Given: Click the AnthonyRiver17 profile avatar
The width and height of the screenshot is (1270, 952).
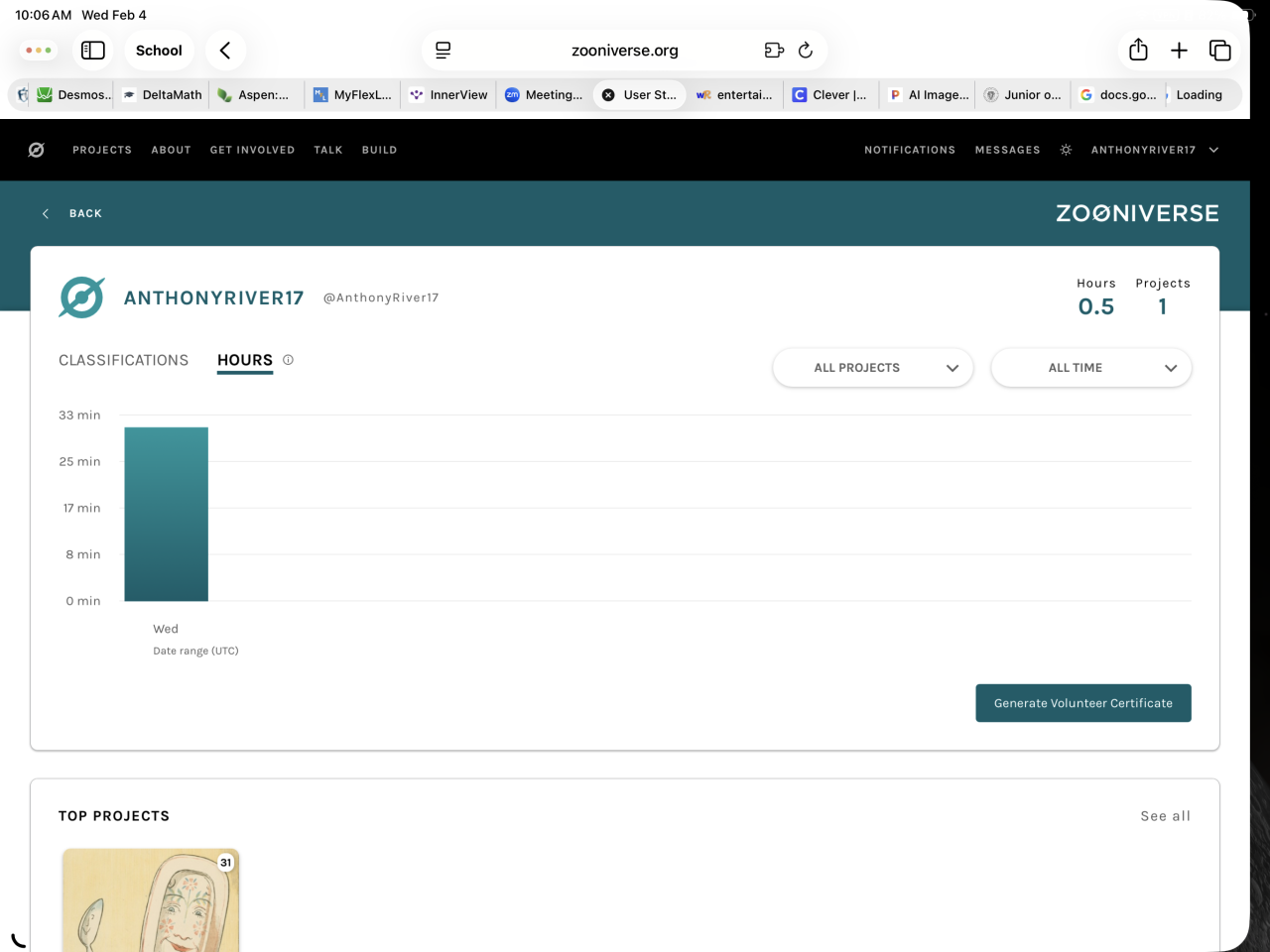Looking at the screenshot, I should click(x=81, y=297).
